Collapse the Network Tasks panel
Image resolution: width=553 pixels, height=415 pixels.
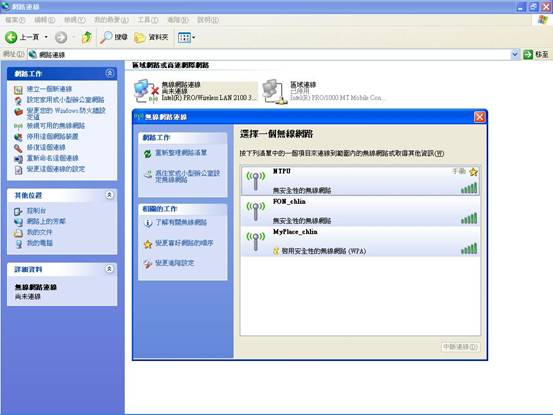pos(109,73)
